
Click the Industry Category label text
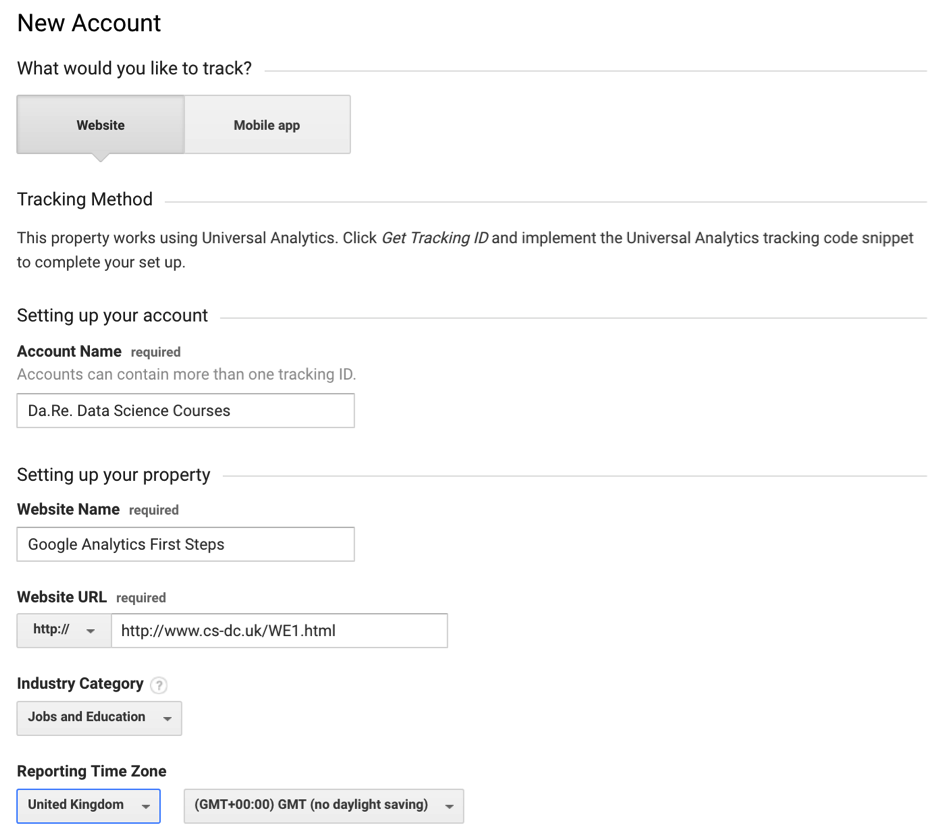pyautogui.click(x=80, y=684)
